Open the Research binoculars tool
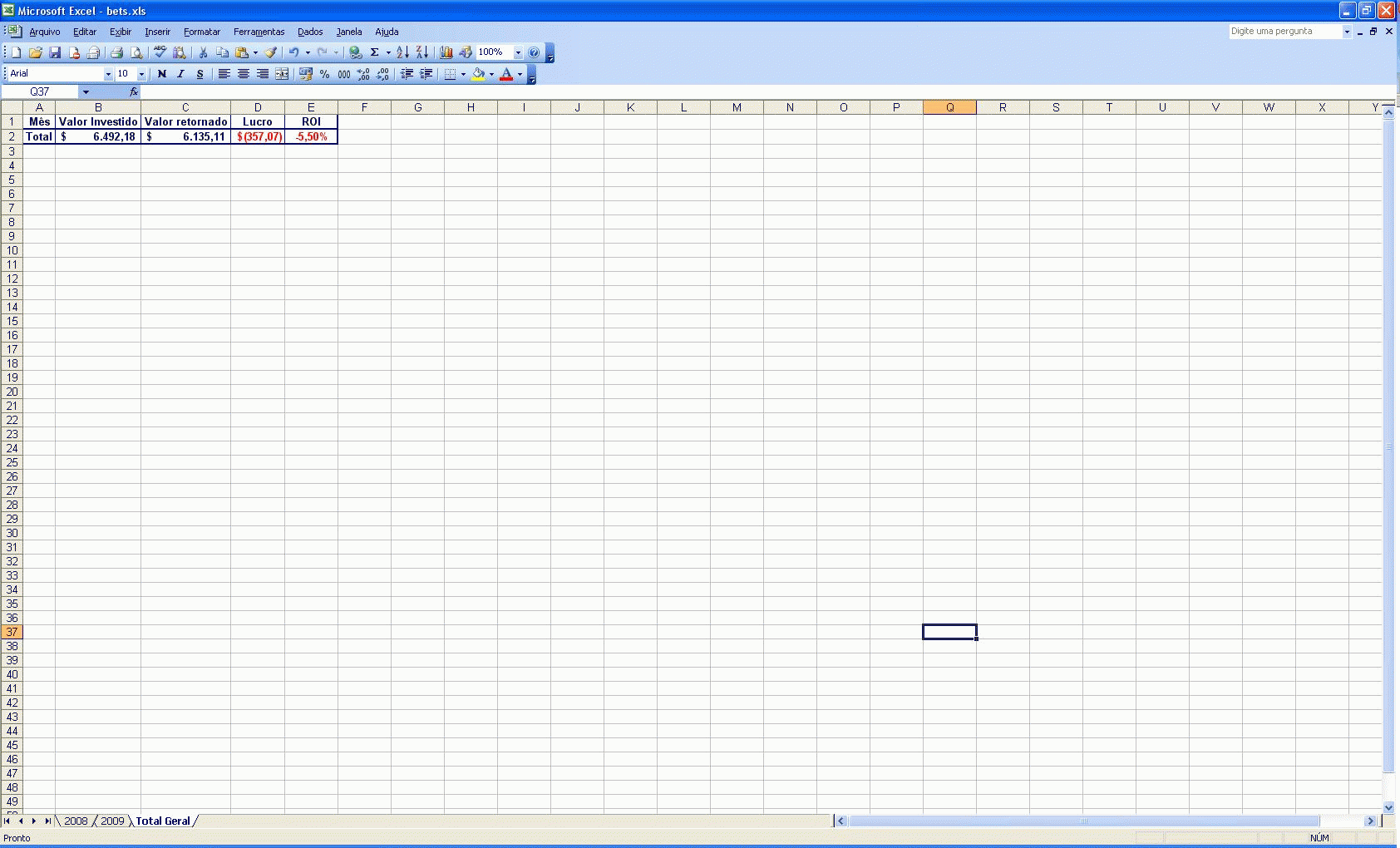Viewport: 1400px width, 848px height. [x=180, y=52]
